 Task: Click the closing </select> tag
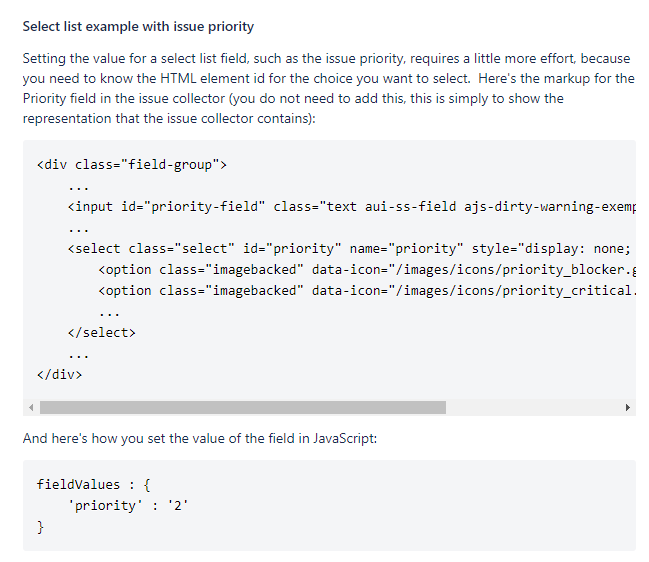coord(102,333)
